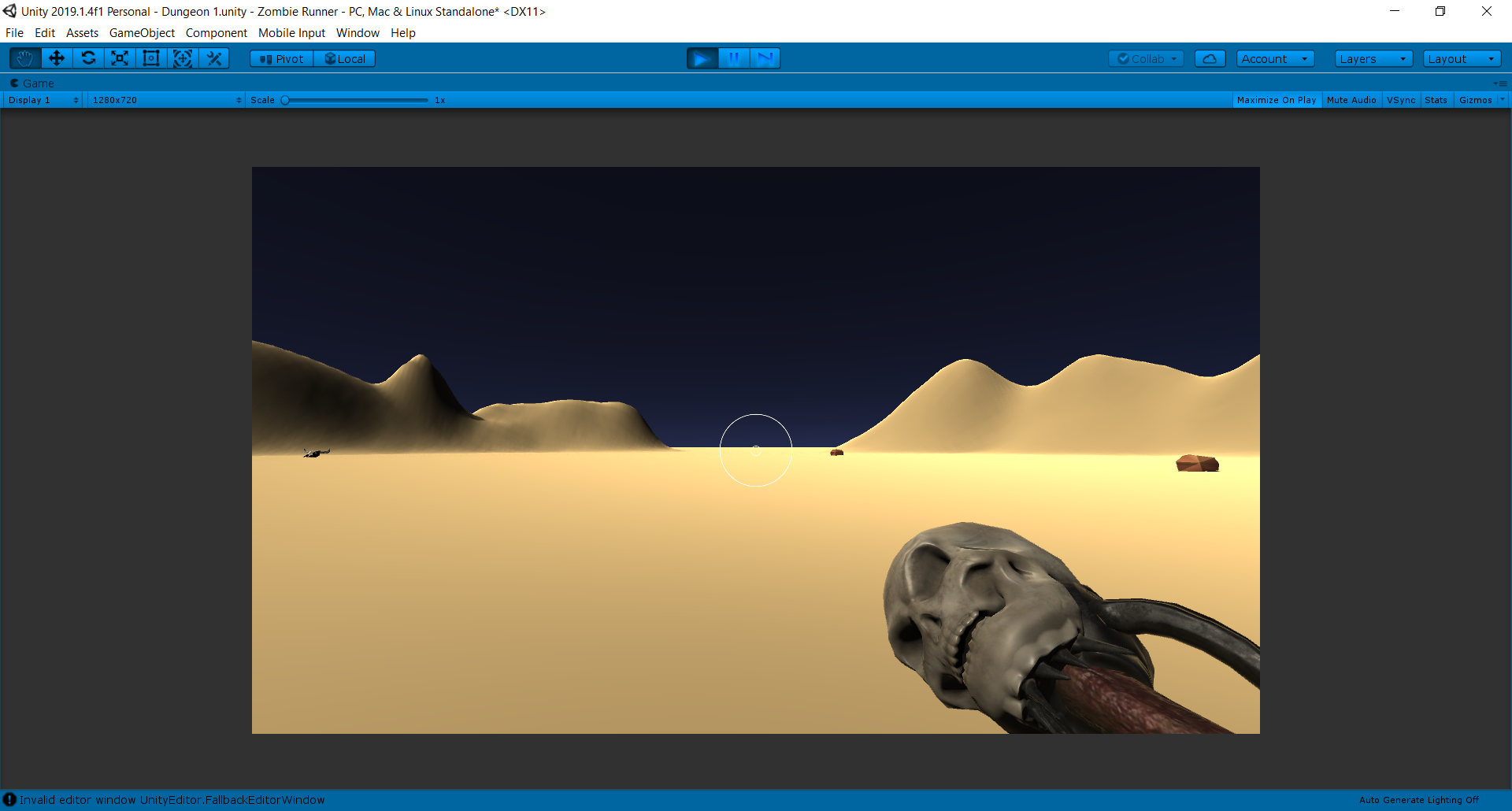Click the Scale slider handle
This screenshot has height=811, width=1512.
[285, 100]
